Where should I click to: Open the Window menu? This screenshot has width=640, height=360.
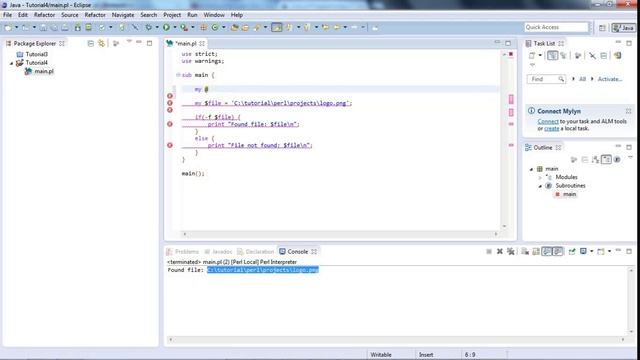[214, 15]
